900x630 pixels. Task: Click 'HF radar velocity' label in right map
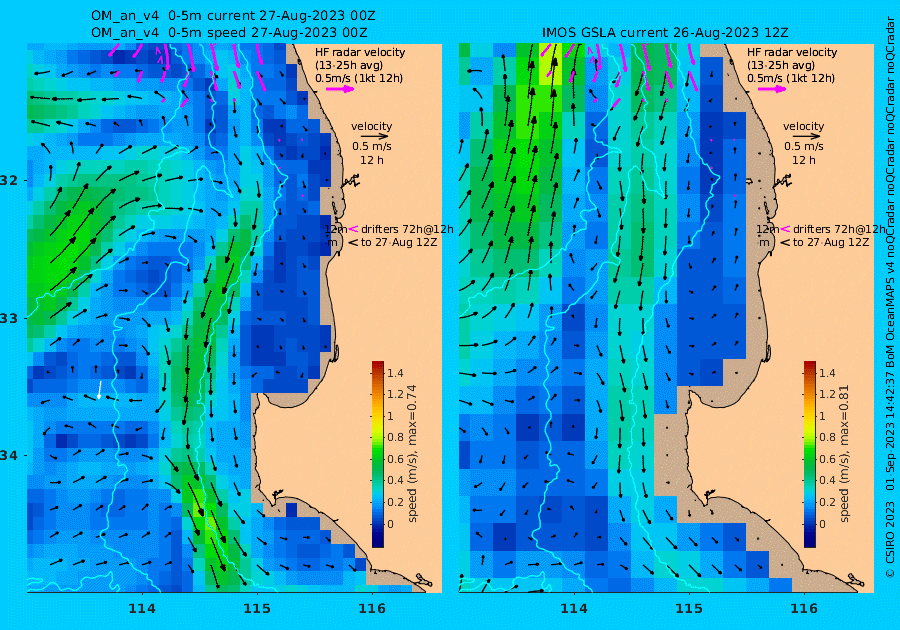click(792, 52)
